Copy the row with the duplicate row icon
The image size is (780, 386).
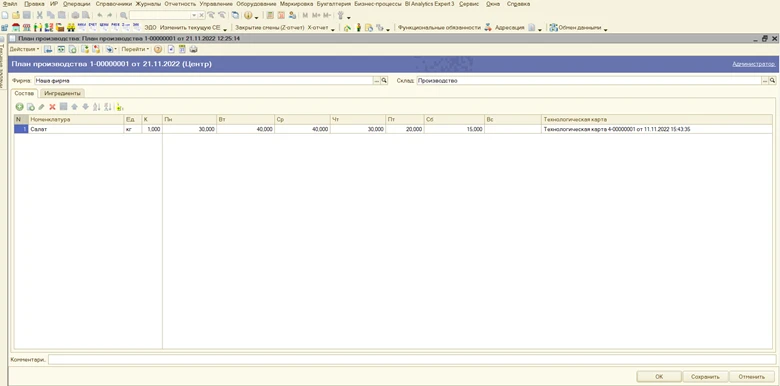point(30,106)
